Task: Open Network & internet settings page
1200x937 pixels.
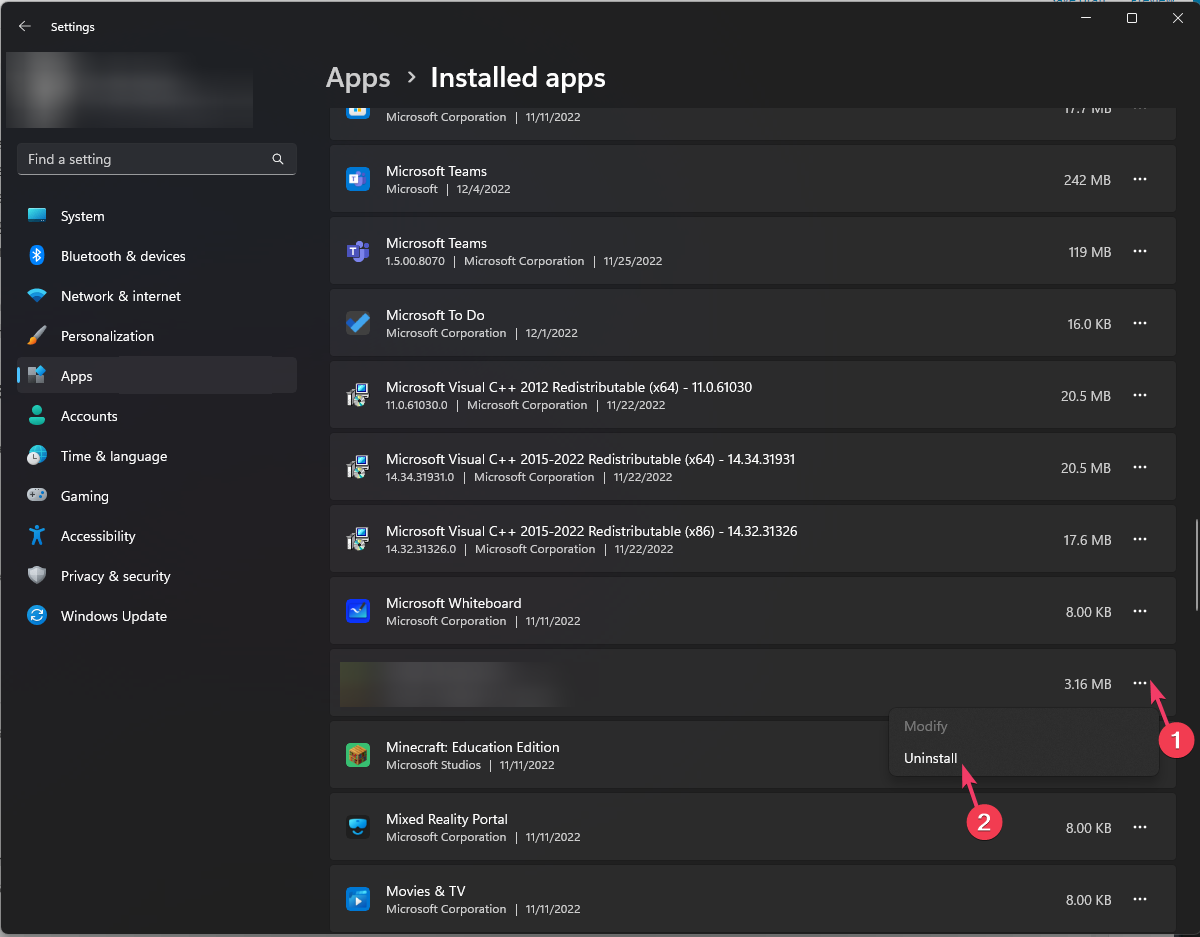Action: (x=157, y=296)
